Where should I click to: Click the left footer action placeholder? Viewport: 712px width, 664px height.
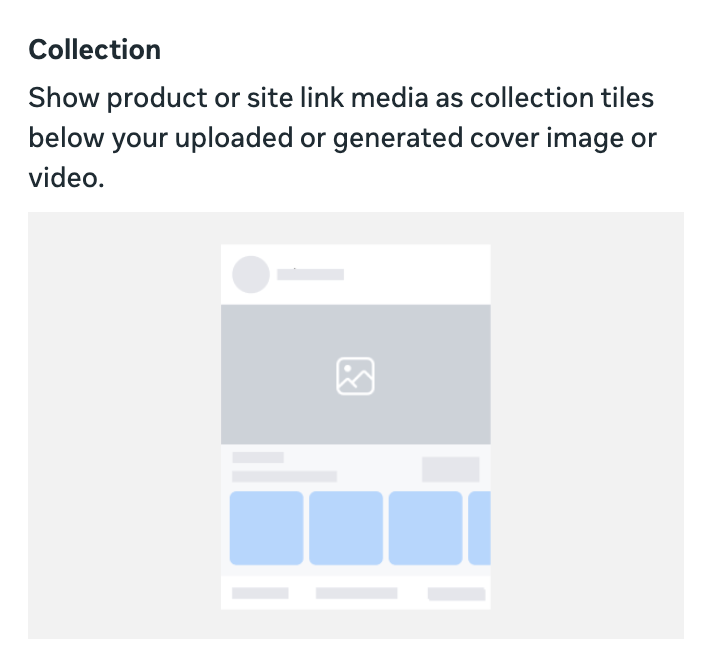coord(260,593)
